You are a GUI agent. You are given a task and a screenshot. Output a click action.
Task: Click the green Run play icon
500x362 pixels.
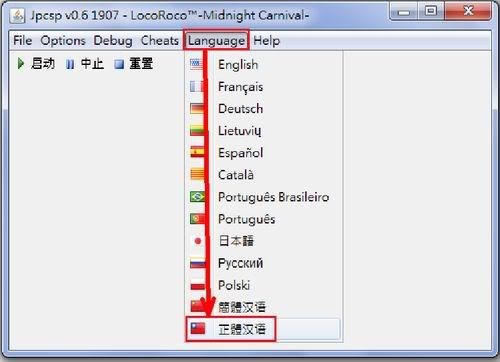tap(20, 63)
